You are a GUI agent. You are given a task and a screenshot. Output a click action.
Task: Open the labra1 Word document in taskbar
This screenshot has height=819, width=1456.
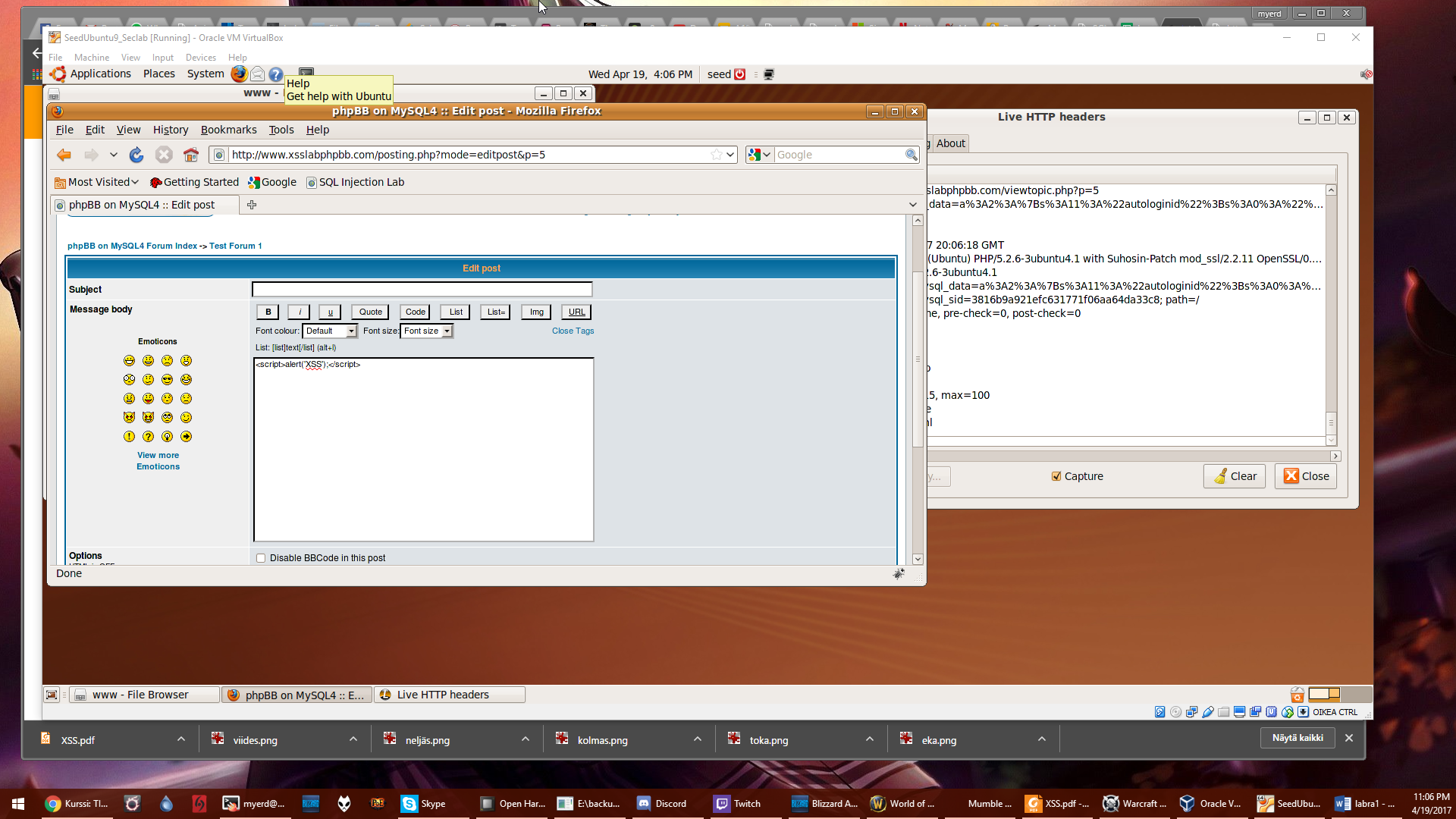pos(1366,804)
